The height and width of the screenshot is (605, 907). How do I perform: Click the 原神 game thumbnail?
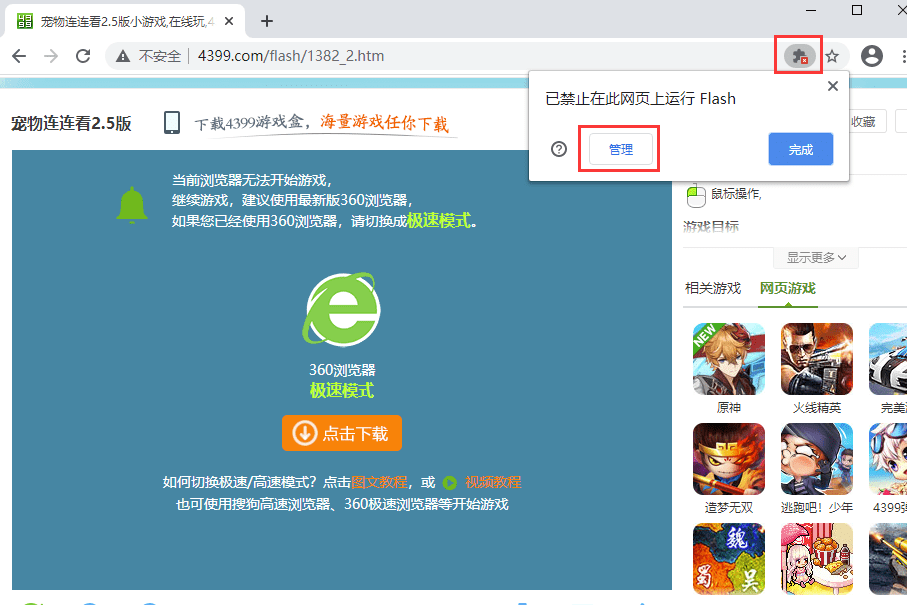(728, 359)
